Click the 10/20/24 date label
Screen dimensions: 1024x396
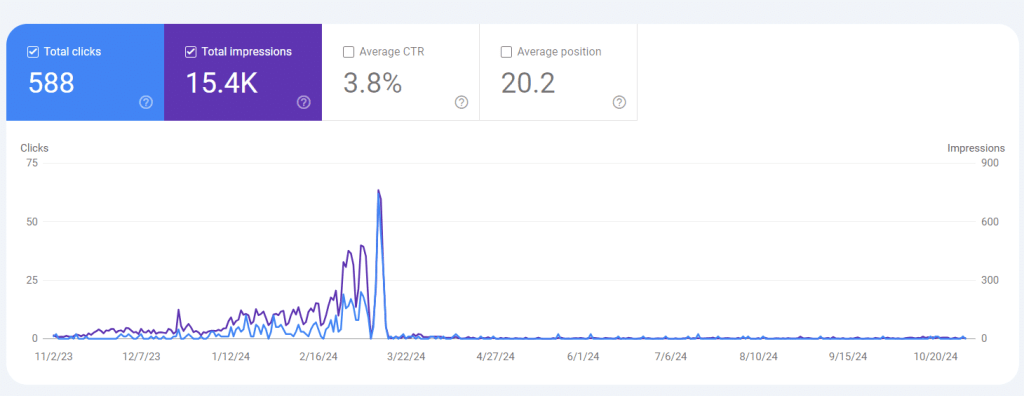click(936, 357)
